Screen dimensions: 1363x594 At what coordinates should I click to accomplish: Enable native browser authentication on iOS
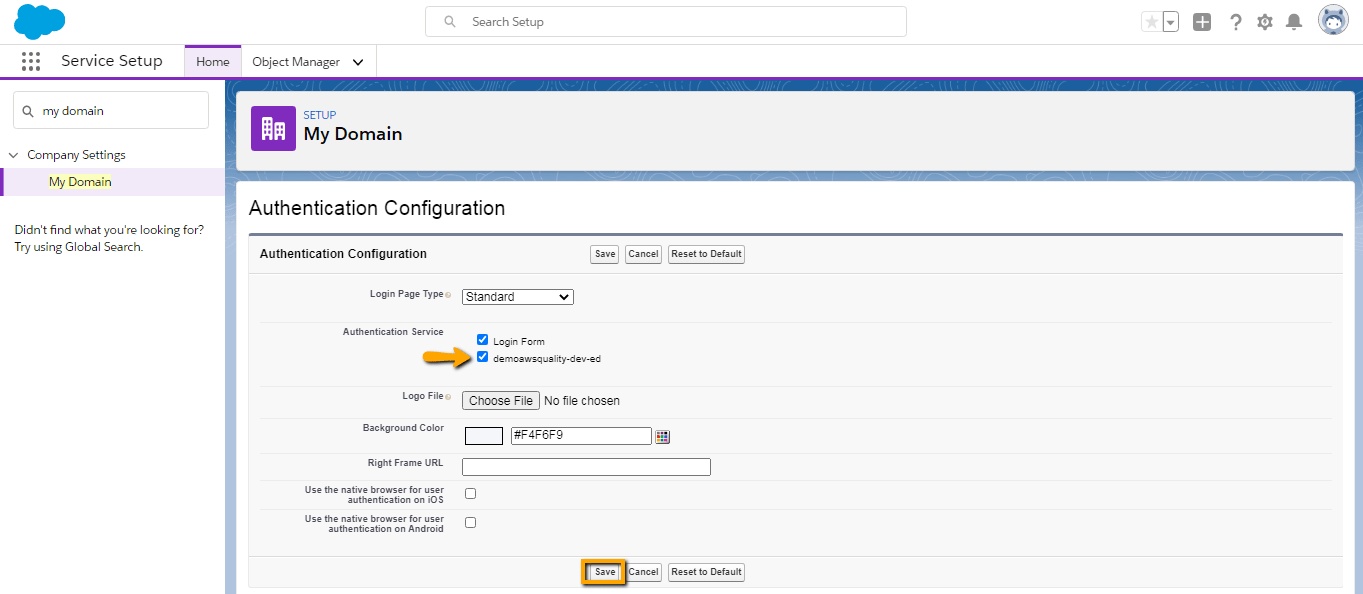pyautogui.click(x=471, y=494)
